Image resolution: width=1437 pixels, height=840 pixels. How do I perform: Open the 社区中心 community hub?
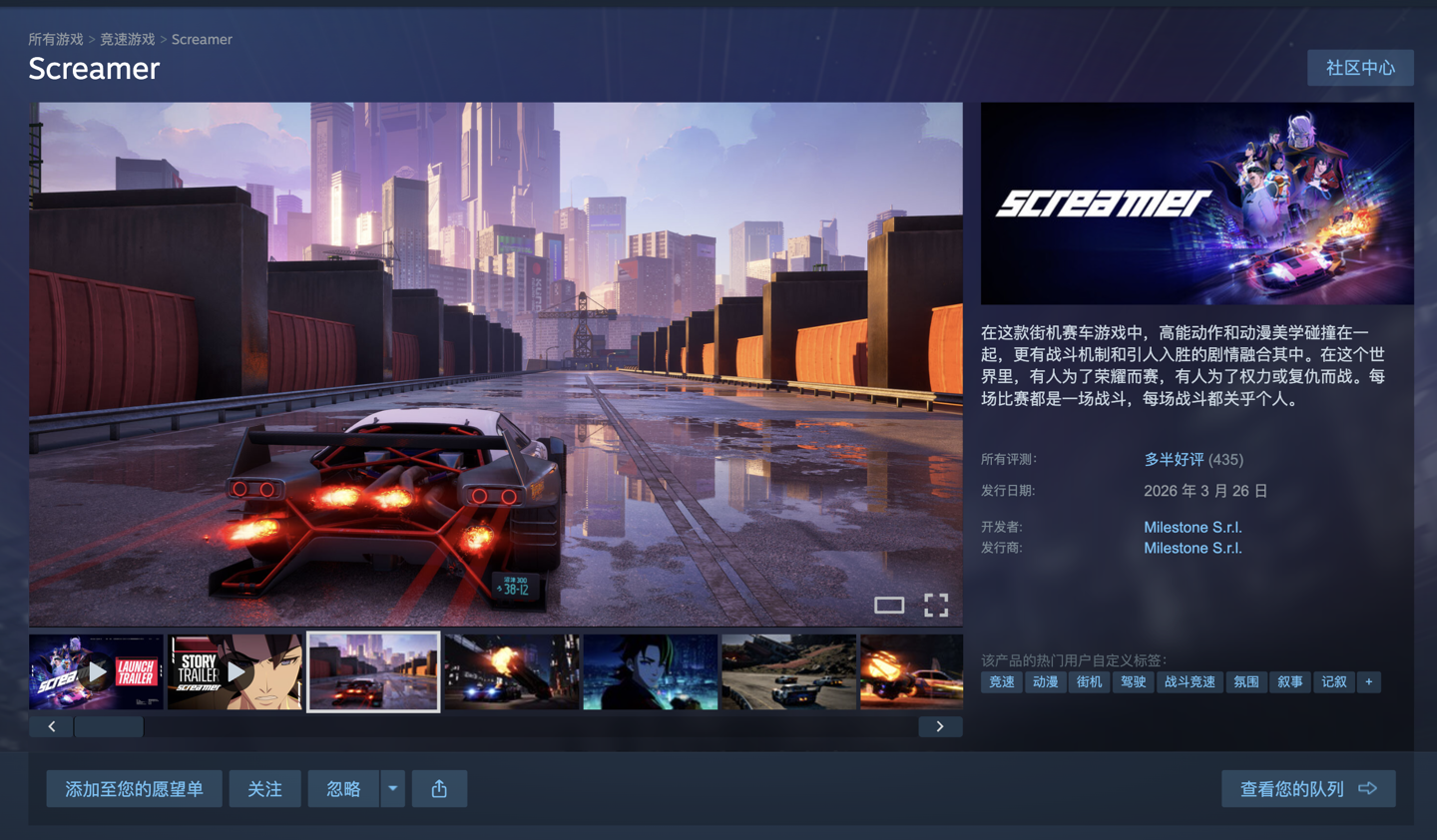click(1360, 68)
